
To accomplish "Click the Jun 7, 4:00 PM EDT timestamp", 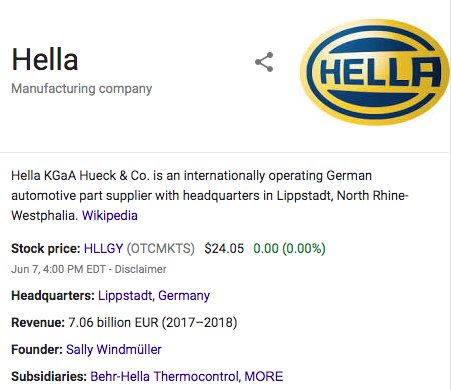I will point(58,269).
